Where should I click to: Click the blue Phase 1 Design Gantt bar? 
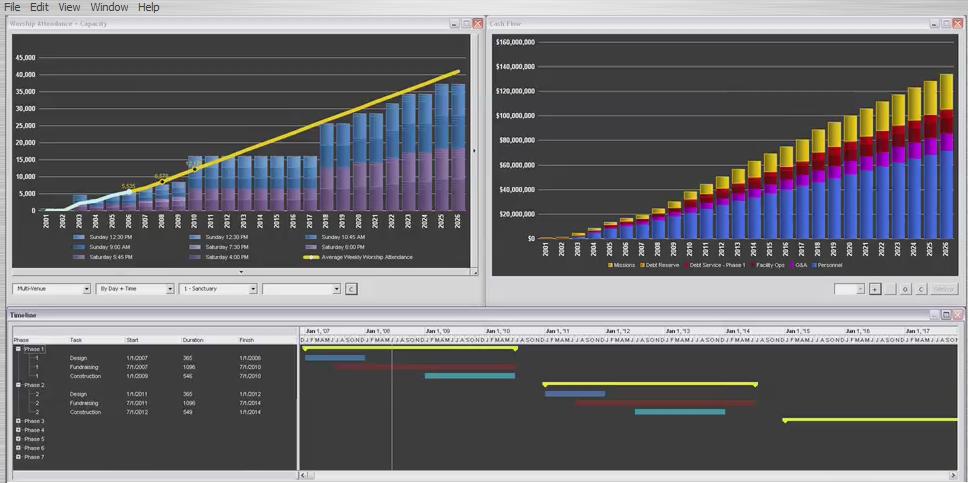(335, 358)
